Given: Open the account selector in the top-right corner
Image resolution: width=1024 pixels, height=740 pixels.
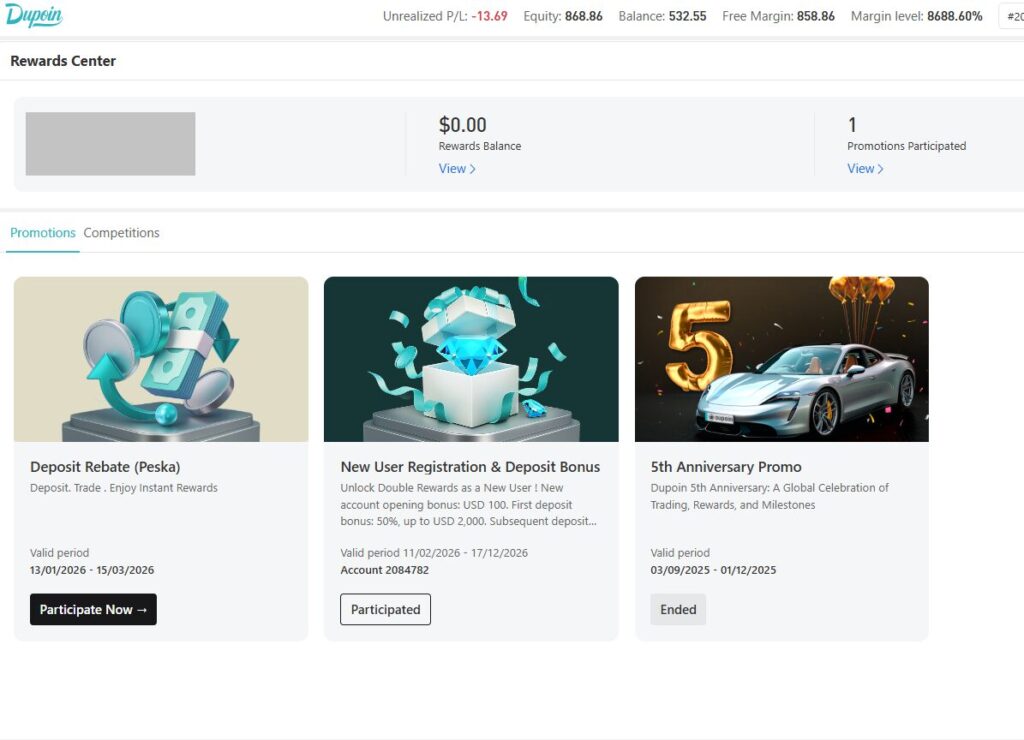Looking at the screenshot, I should click(1010, 16).
